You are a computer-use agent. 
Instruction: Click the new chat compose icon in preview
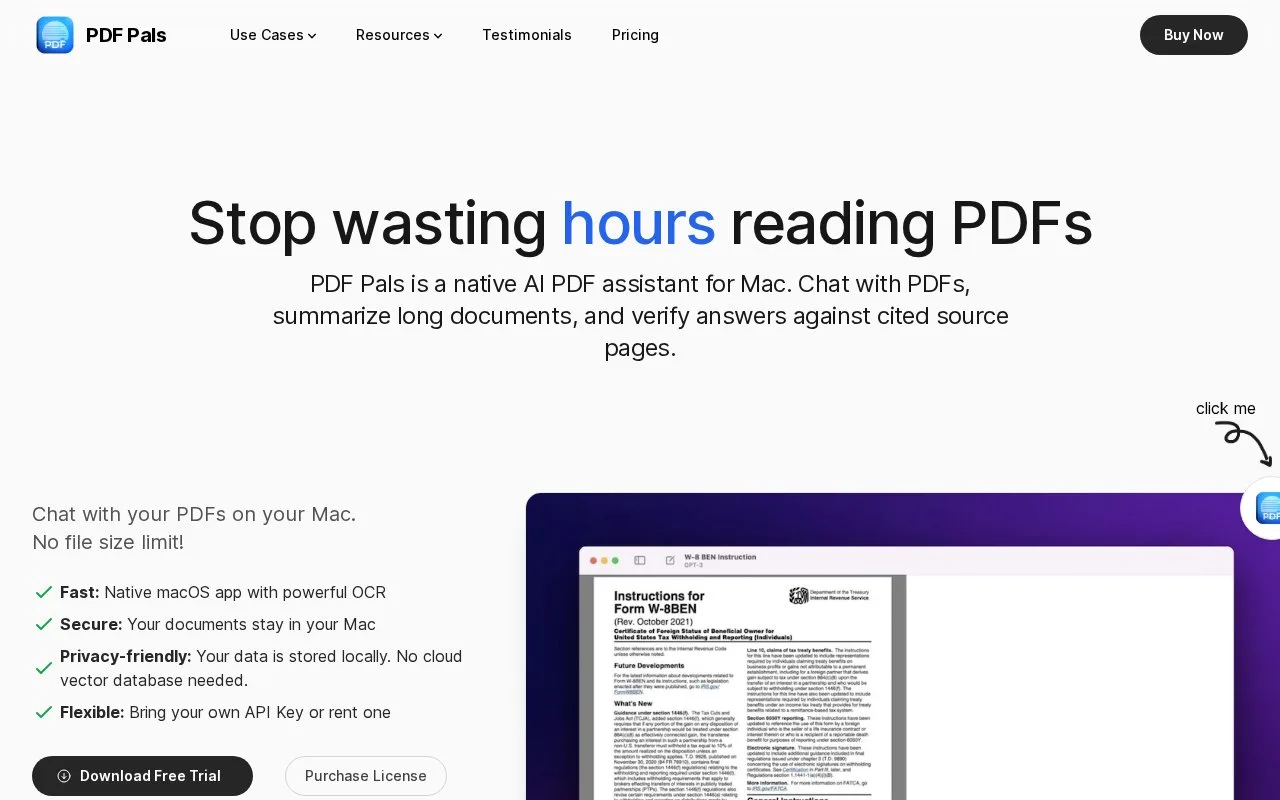click(670, 560)
